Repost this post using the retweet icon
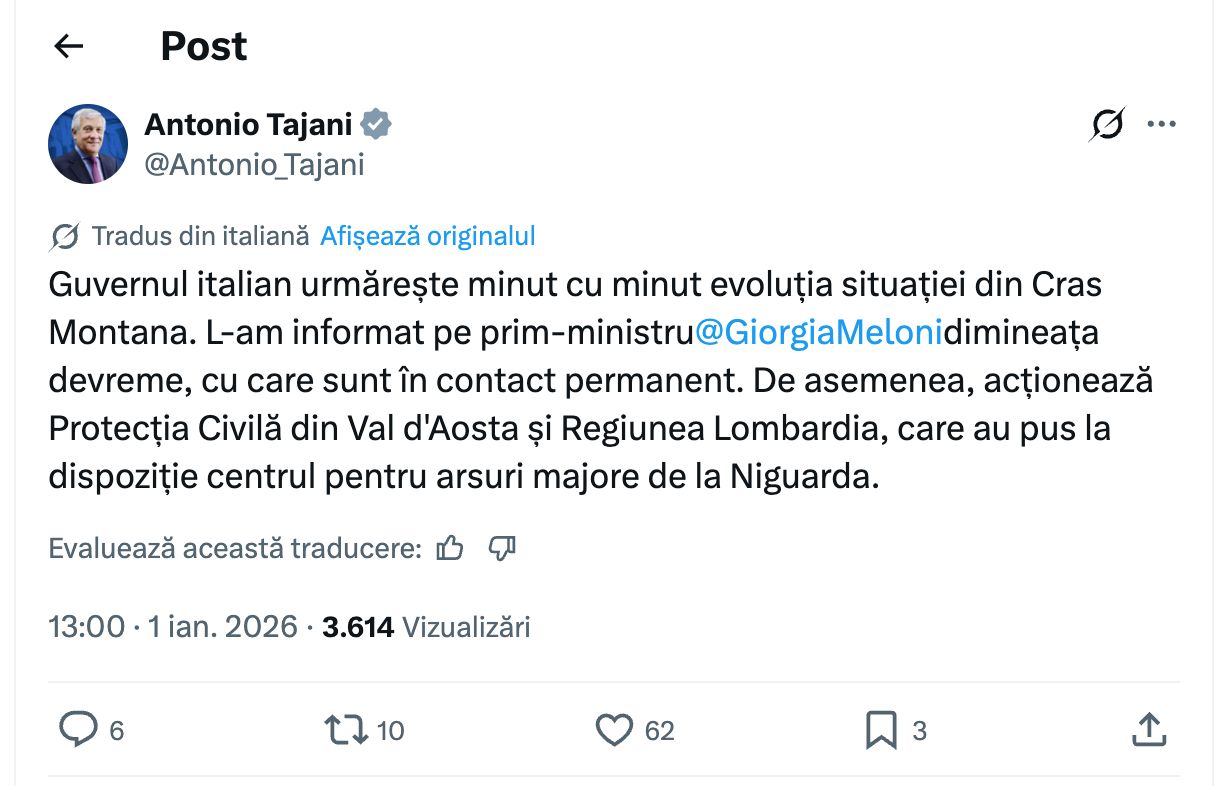The image size is (1222, 786). pyautogui.click(x=346, y=730)
